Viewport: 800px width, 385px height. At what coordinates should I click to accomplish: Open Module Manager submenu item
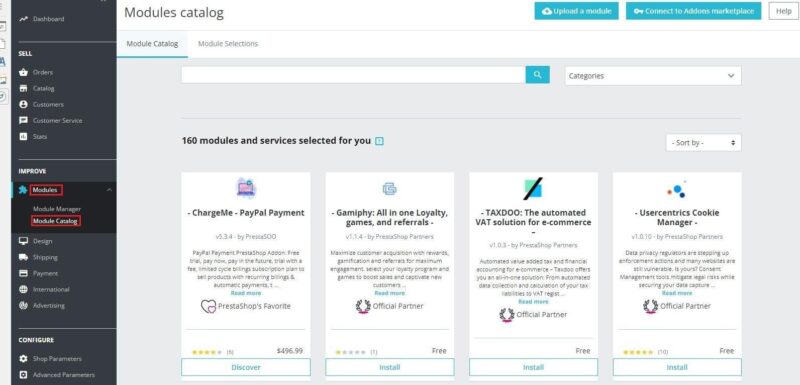[x=57, y=209]
